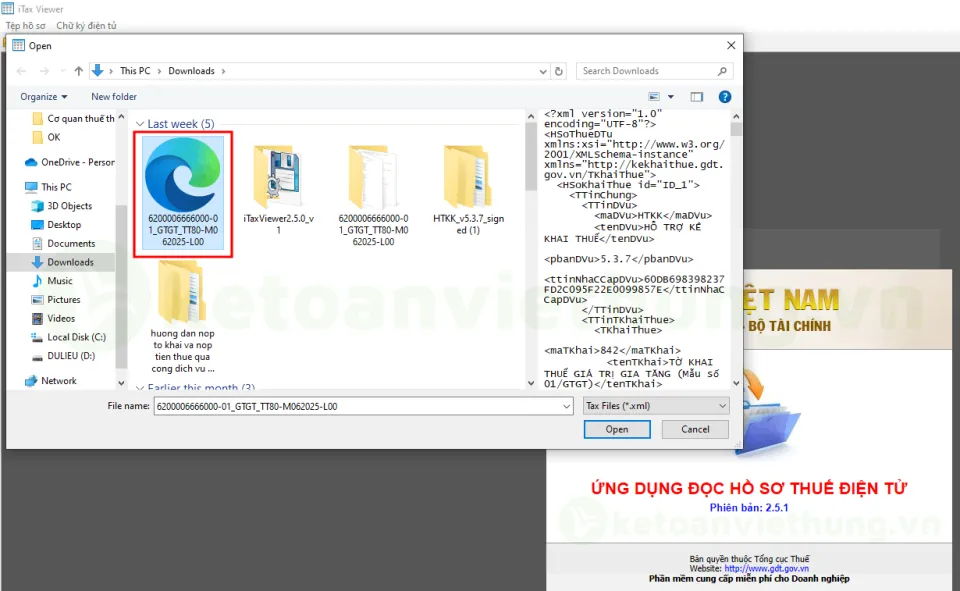
Task: Select the Edge-icon XML tax file
Action: (183, 192)
